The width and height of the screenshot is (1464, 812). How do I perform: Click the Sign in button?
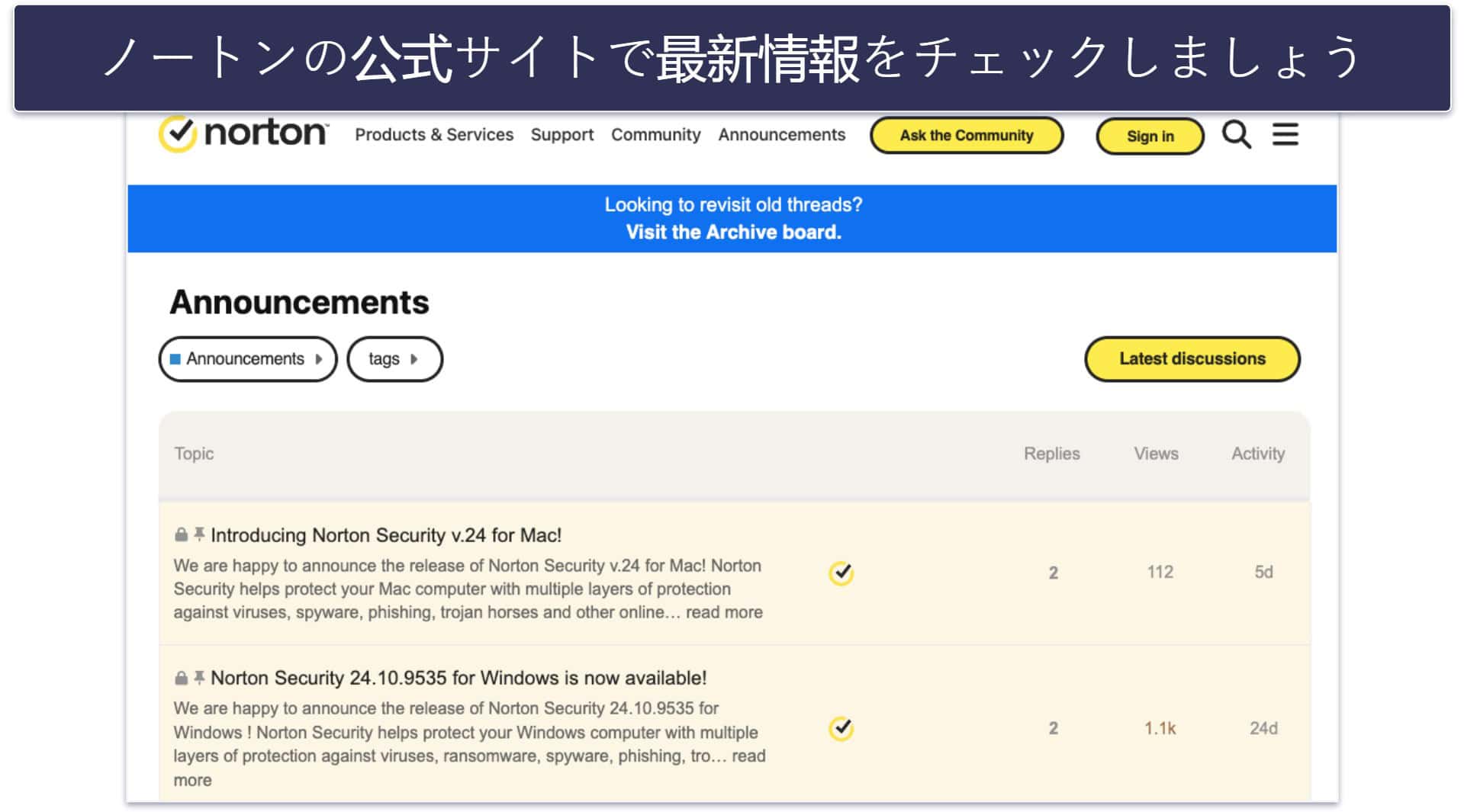coord(1150,136)
